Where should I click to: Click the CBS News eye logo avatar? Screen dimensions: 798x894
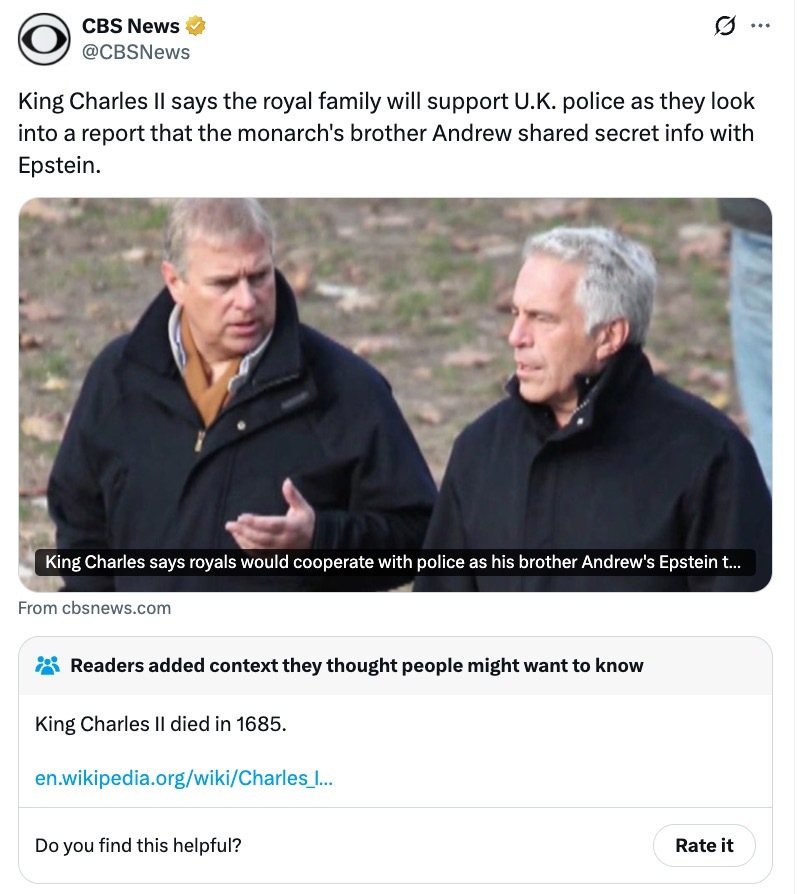coord(44,39)
